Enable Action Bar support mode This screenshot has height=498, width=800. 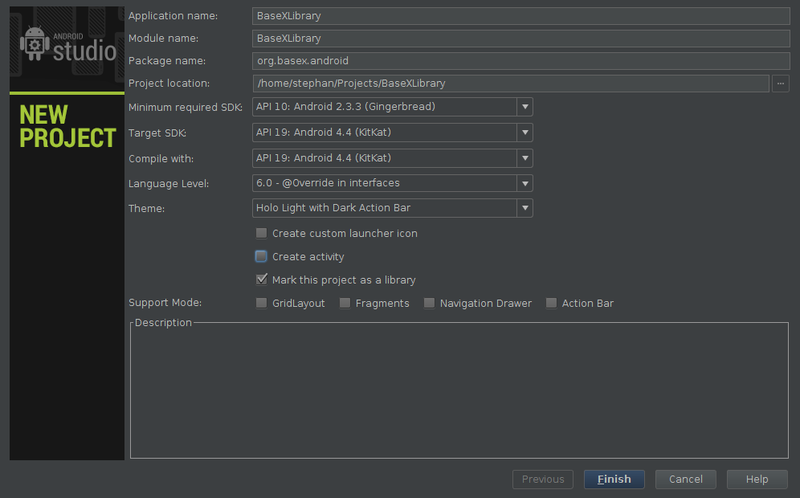[x=551, y=303]
